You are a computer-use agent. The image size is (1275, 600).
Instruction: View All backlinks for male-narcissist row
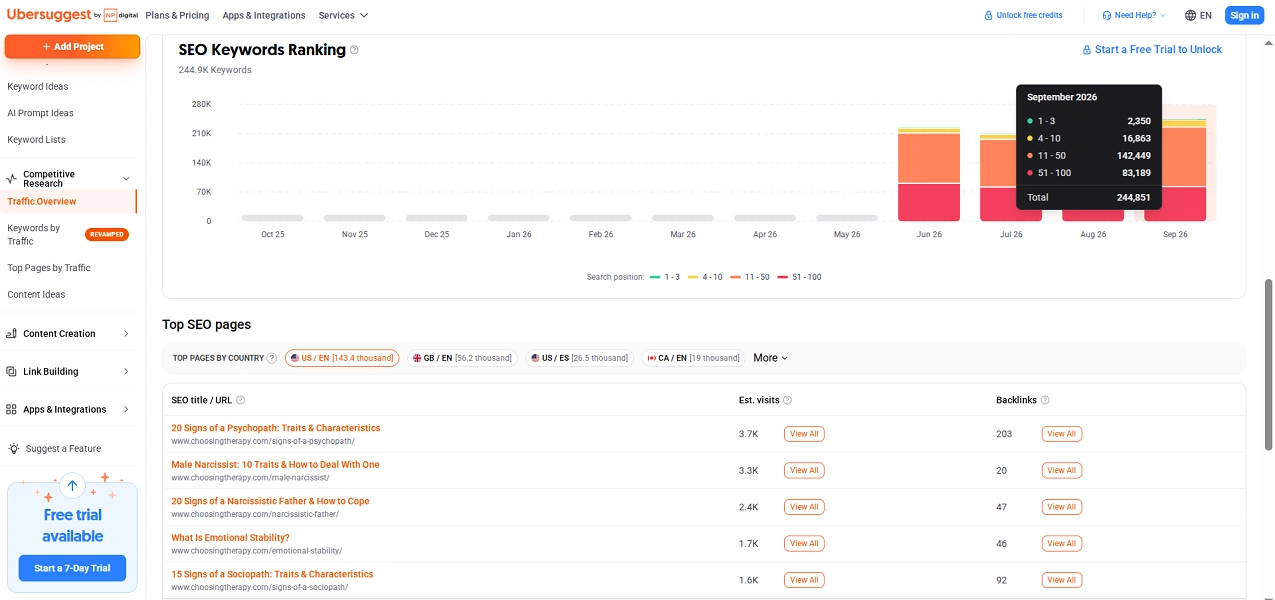(x=1061, y=470)
